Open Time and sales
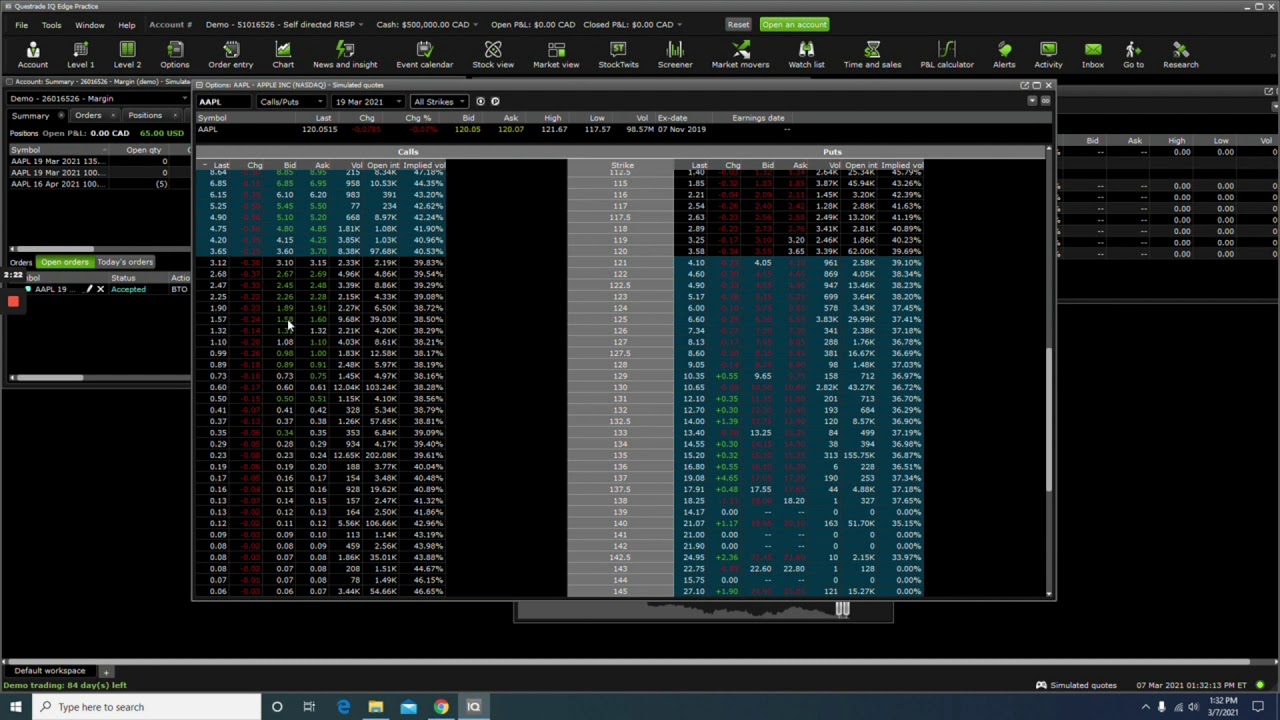 coord(872,54)
